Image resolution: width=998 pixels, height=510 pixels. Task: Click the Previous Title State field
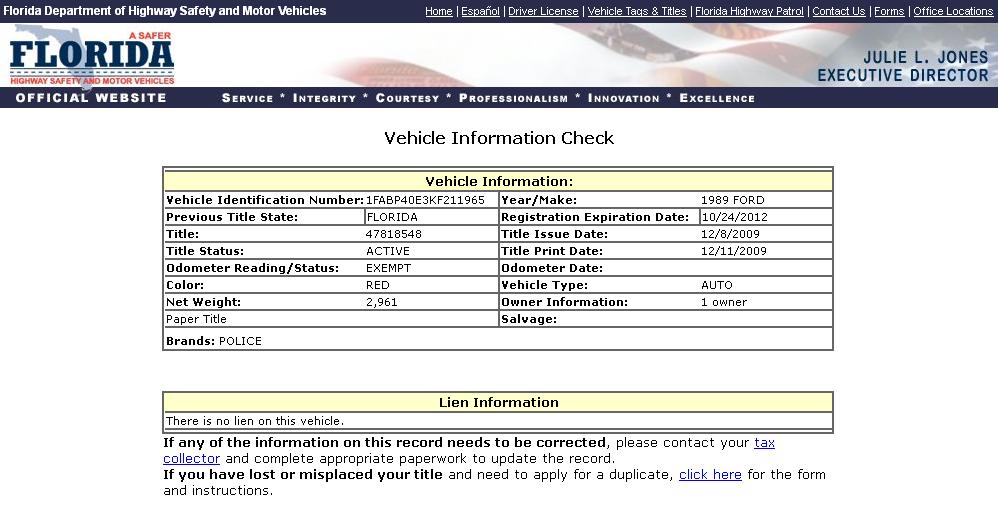(430, 217)
